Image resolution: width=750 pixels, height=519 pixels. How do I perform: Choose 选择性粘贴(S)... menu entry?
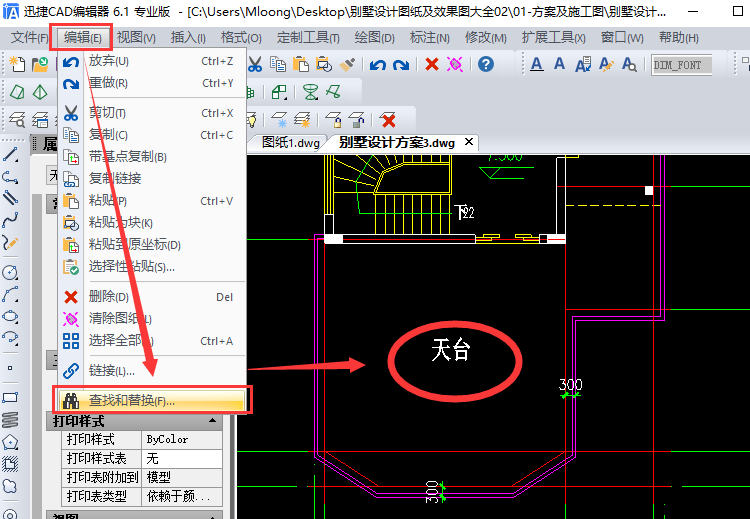(x=152, y=266)
